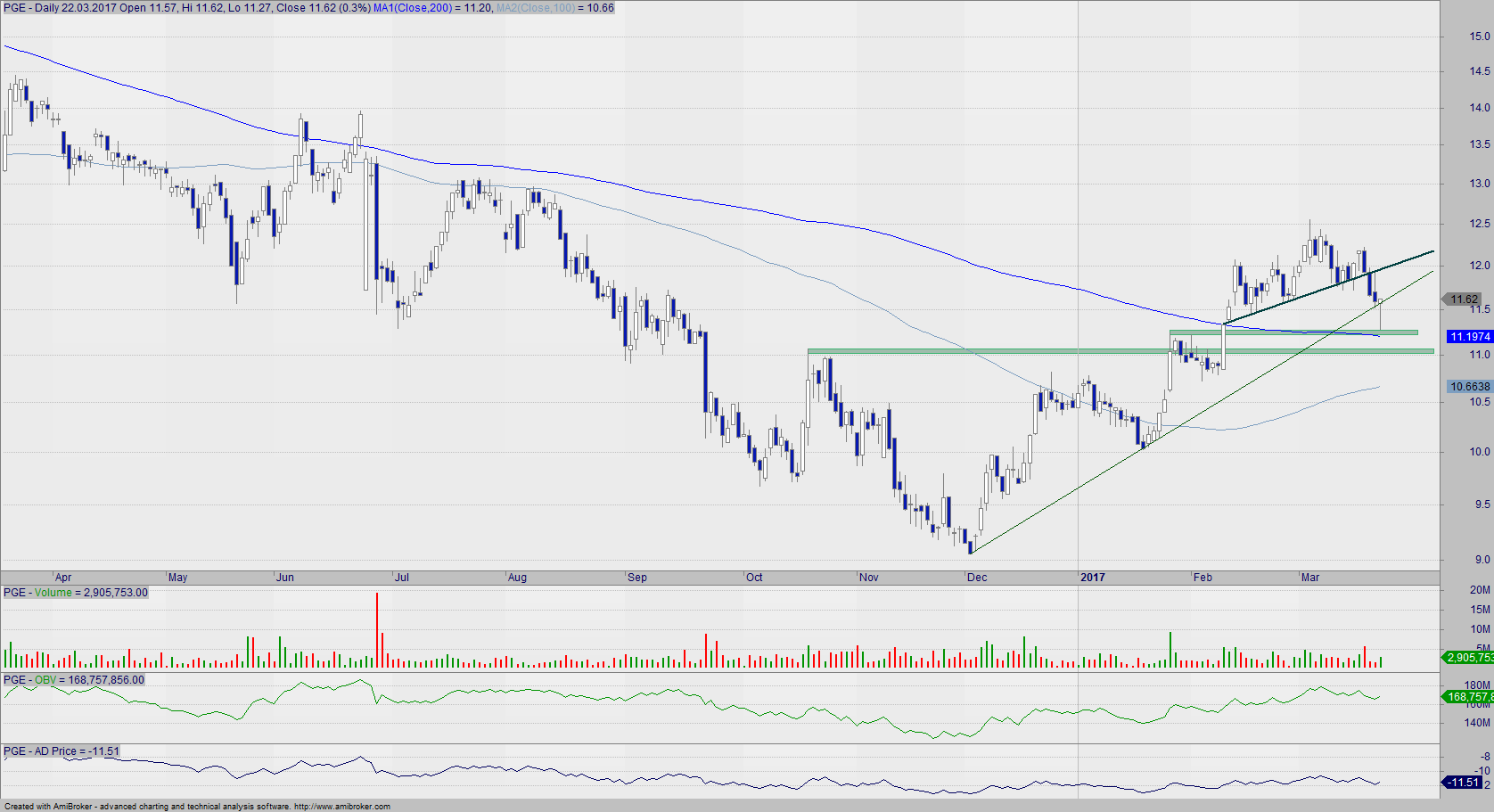Select the 10.6638 moving average value tag
Viewport: 1494px width, 812px height.
pyautogui.click(x=1469, y=386)
